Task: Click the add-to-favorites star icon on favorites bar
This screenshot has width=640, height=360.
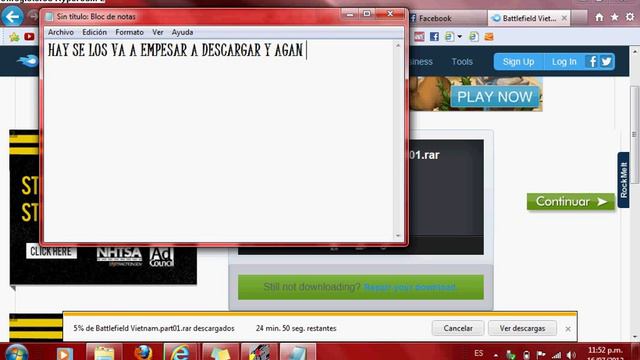Action: 14,37
